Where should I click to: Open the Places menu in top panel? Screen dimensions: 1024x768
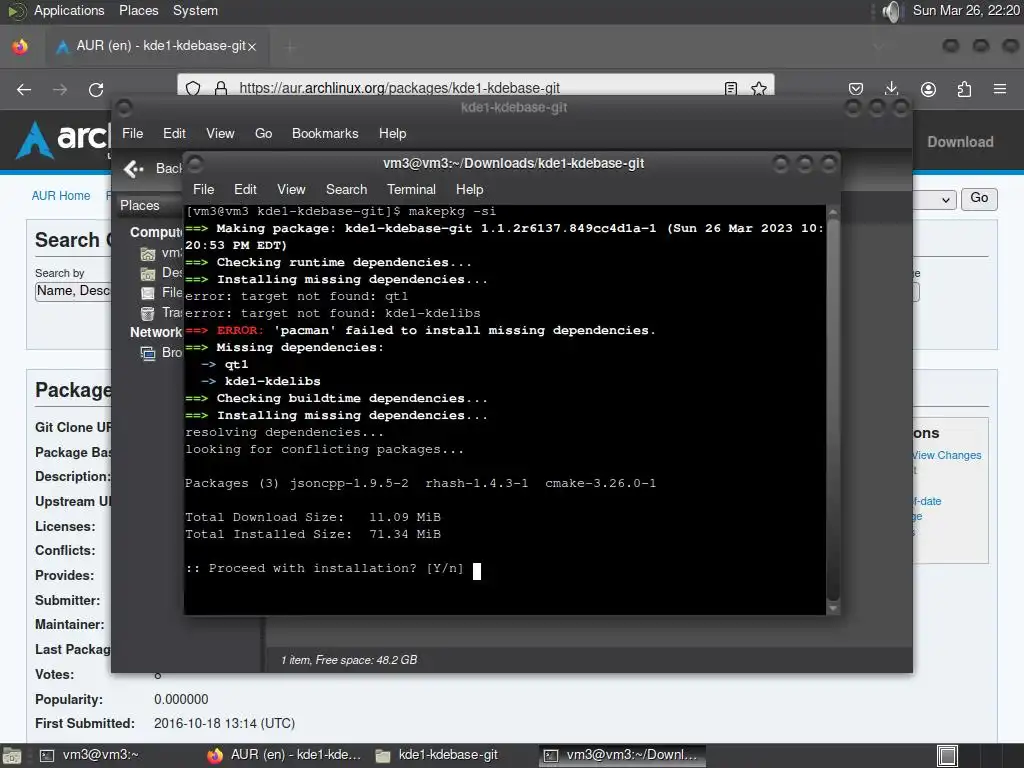[138, 10]
